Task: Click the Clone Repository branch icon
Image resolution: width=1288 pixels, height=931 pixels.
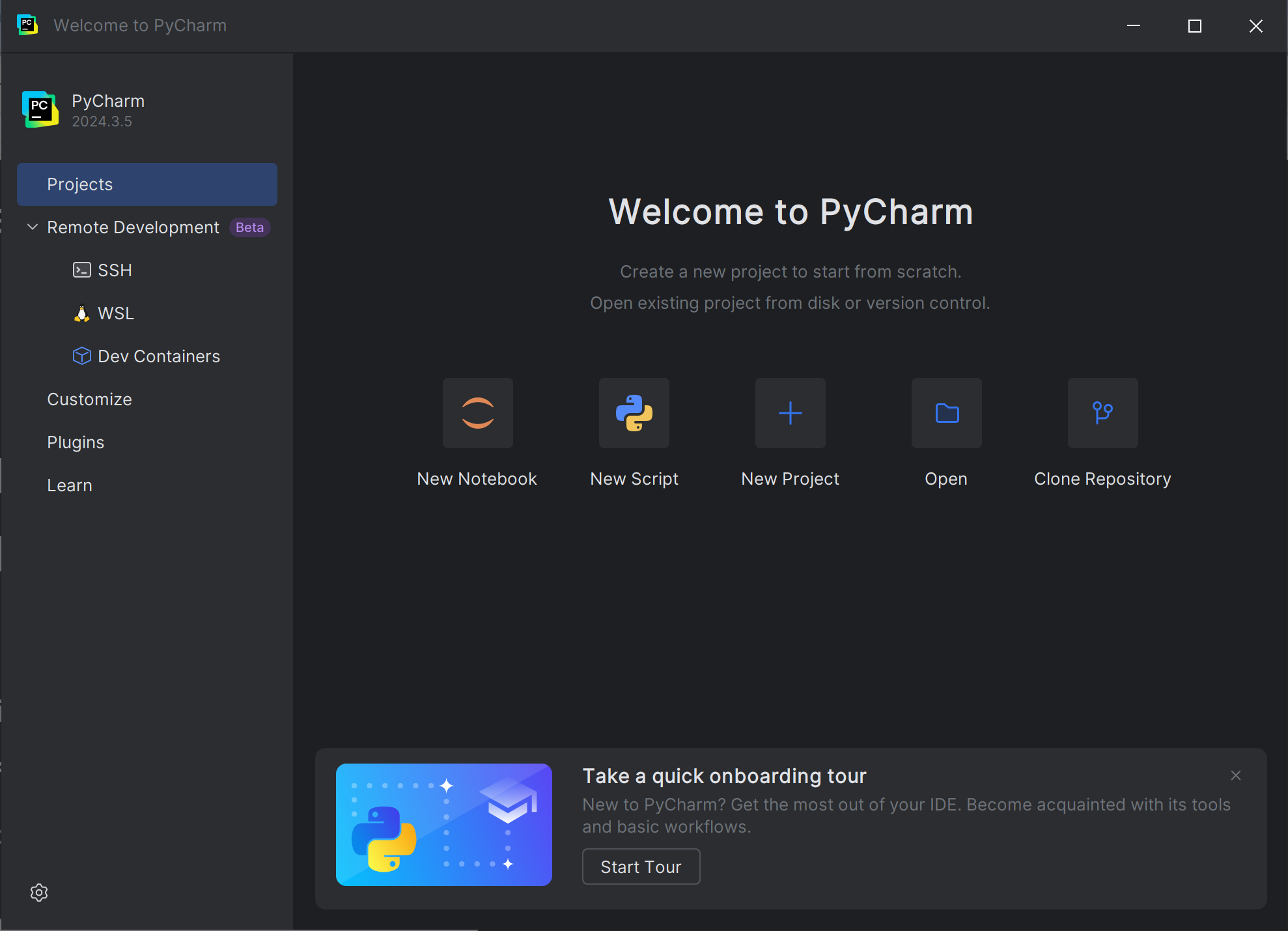Action: click(x=1102, y=413)
